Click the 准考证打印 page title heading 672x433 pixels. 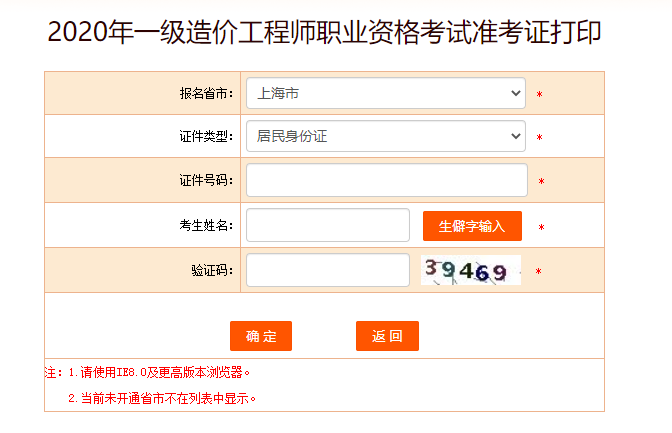coord(324,33)
